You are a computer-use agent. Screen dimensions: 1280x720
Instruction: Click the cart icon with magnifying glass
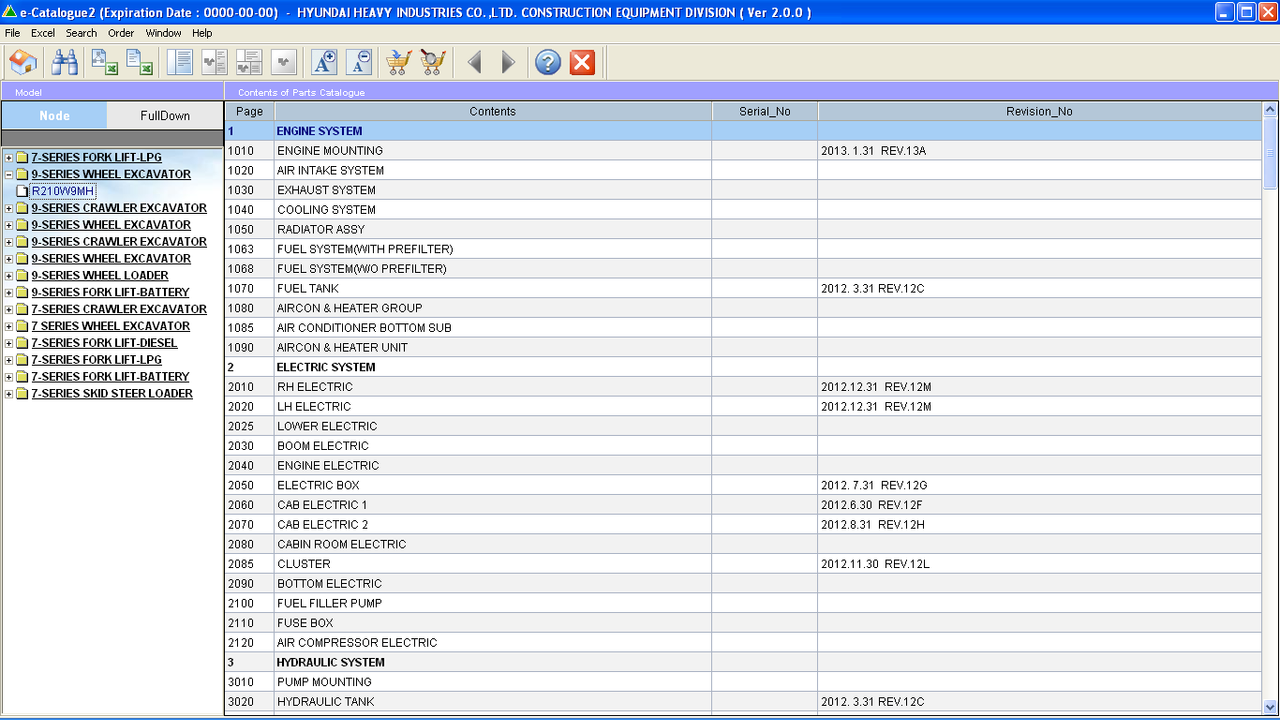tap(433, 63)
